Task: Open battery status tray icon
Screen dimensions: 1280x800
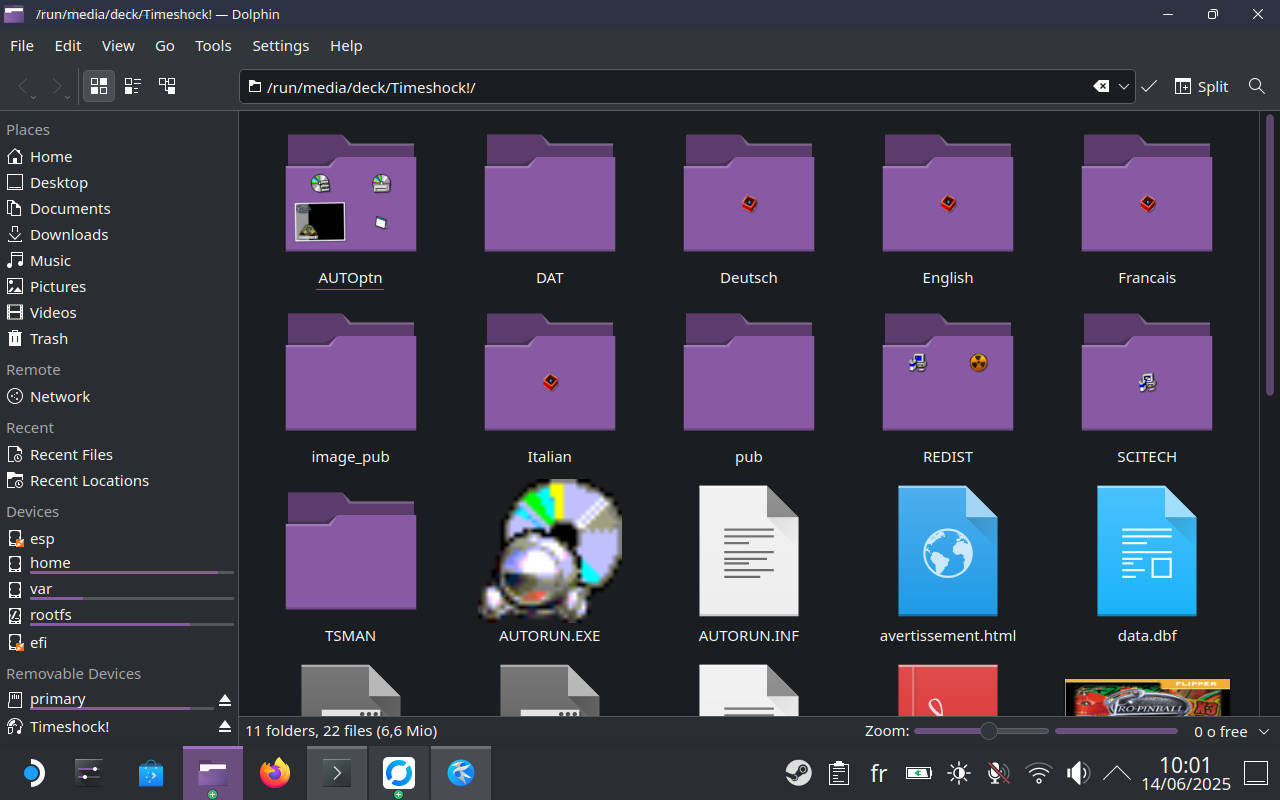Action: (918, 773)
